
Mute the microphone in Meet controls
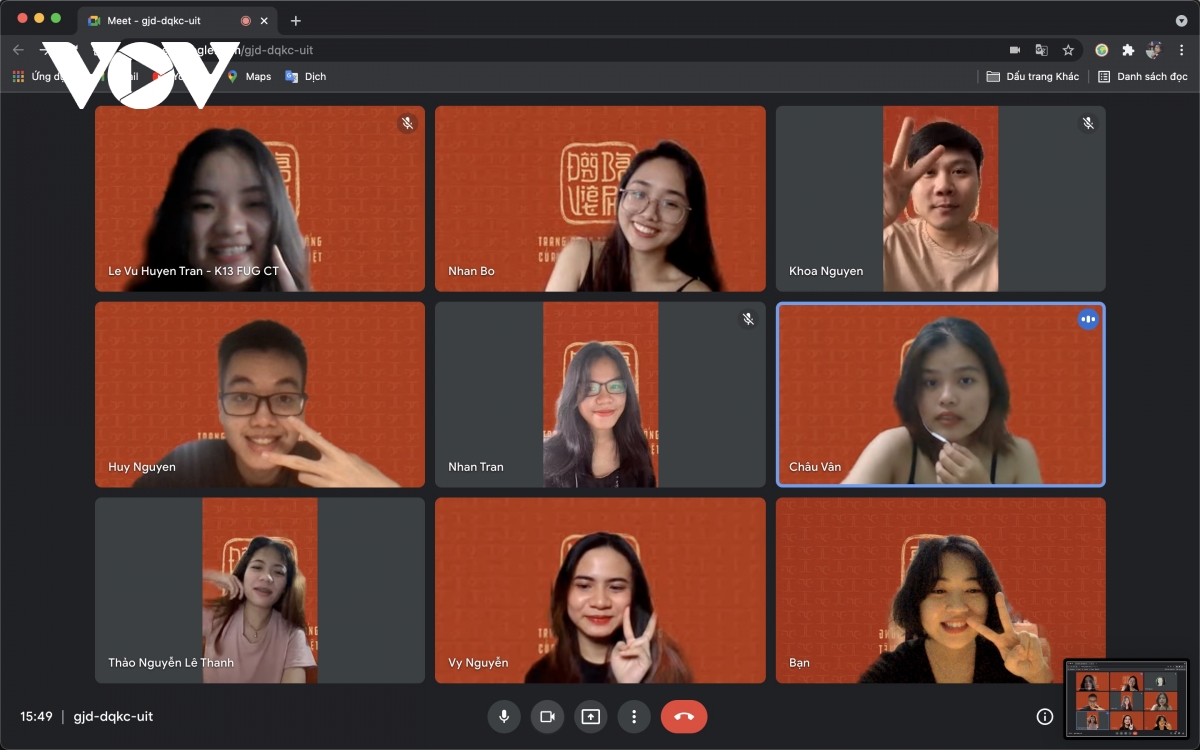(x=504, y=716)
